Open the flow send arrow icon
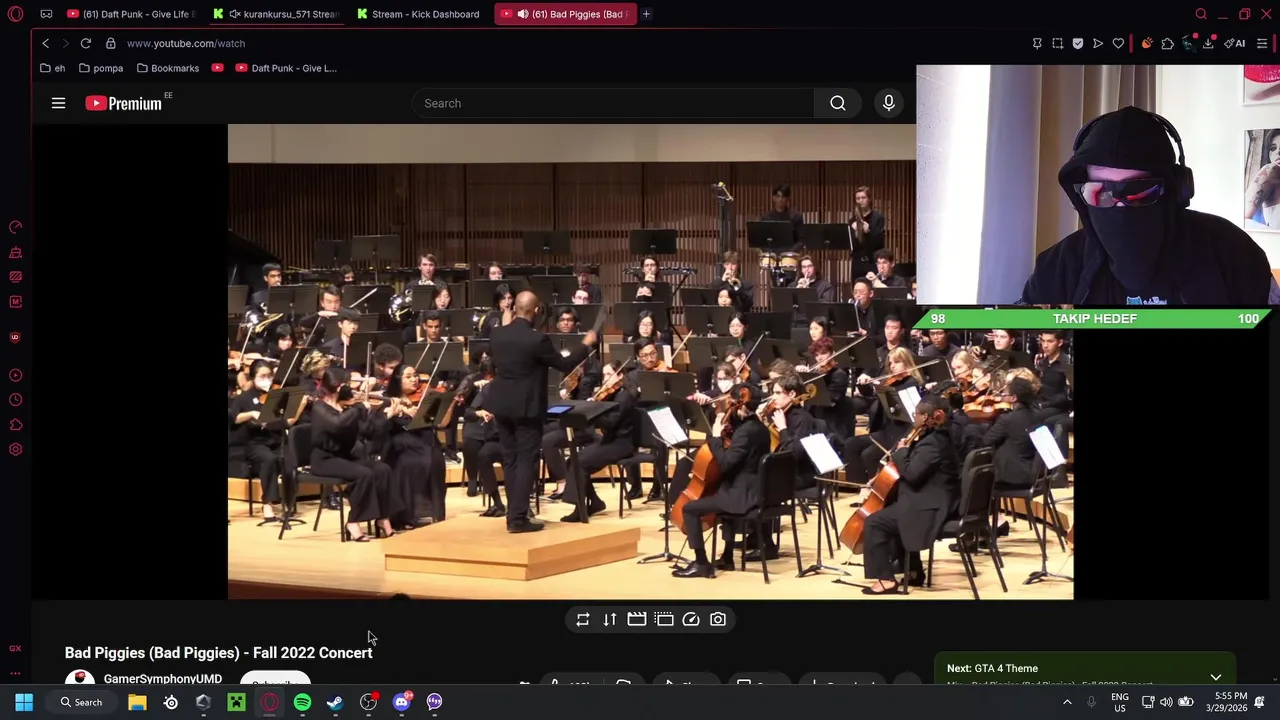 (x=1098, y=43)
